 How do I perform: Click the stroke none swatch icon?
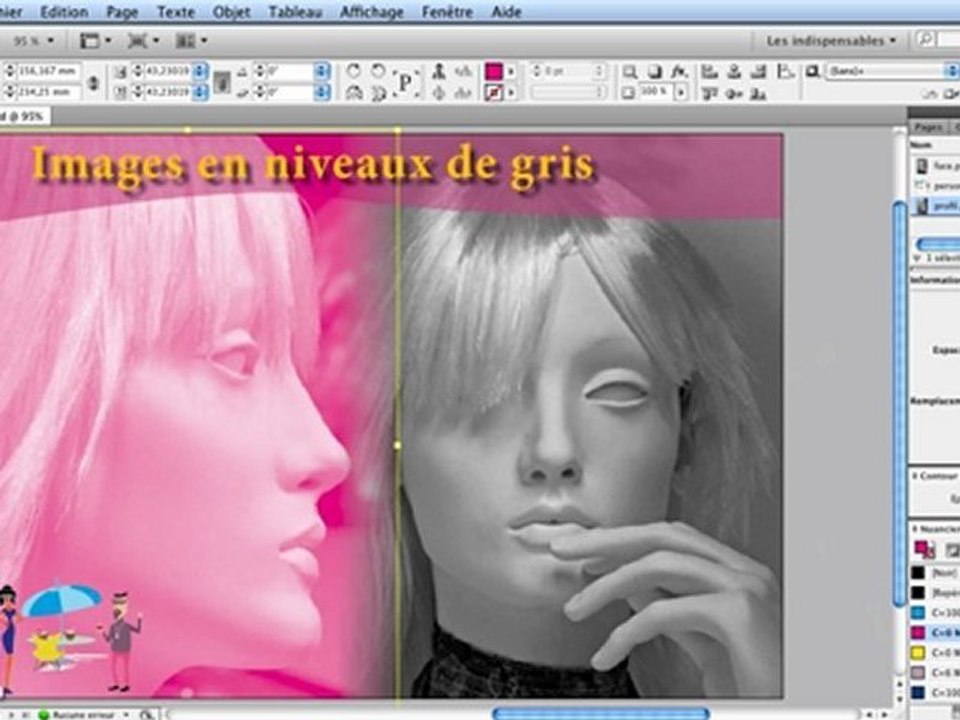[x=494, y=93]
